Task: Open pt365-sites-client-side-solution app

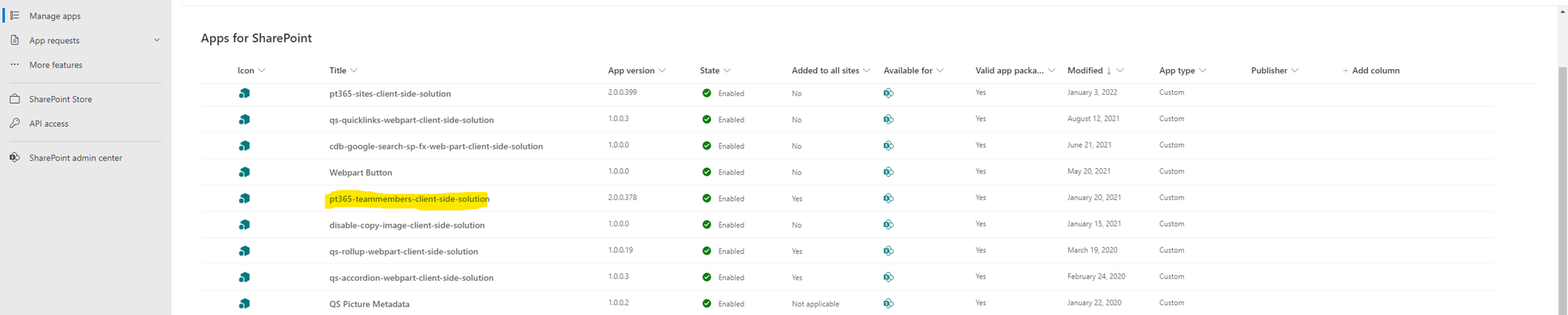Action: 390,93
